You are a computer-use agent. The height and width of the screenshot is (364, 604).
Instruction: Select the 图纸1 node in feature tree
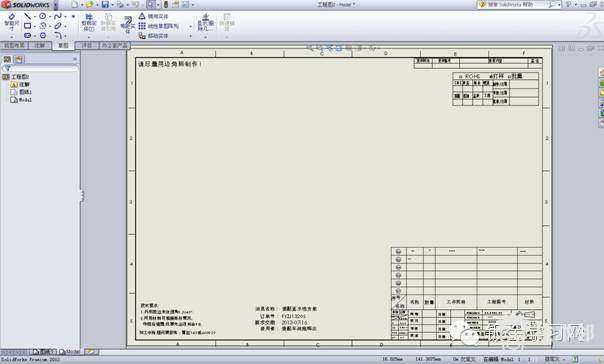pos(21,92)
